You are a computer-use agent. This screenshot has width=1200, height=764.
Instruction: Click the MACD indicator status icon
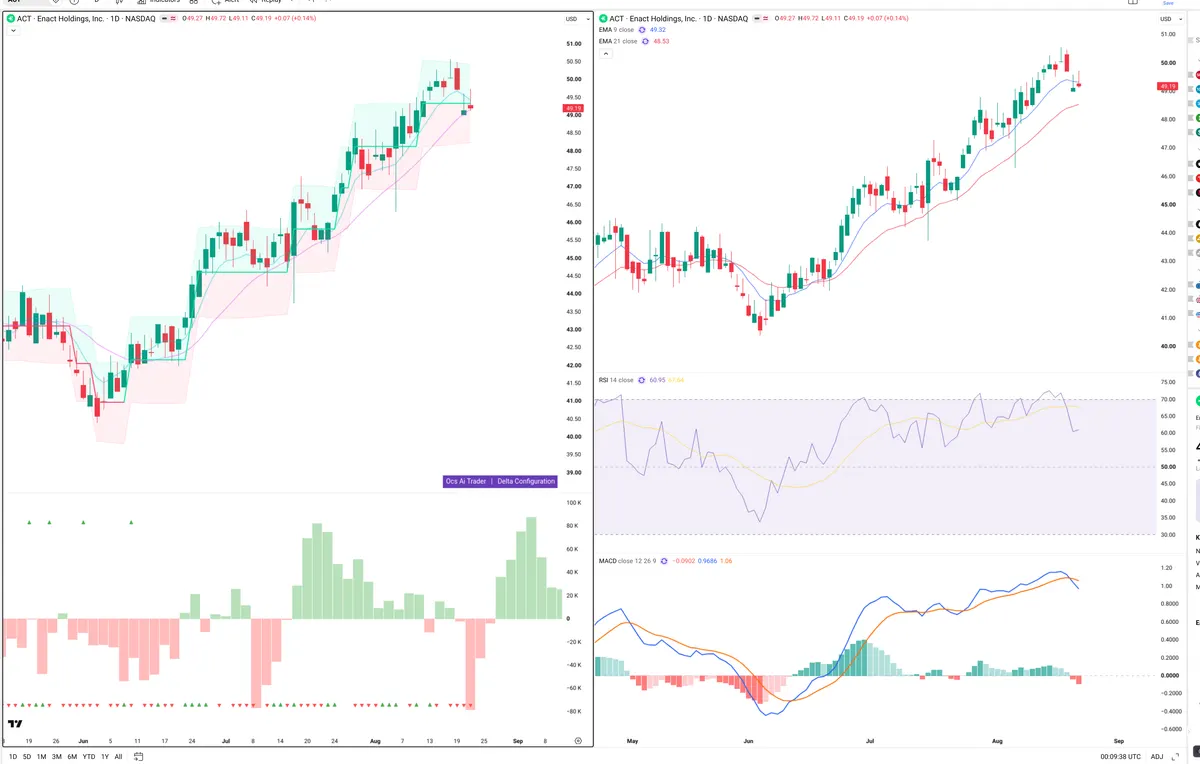664,561
